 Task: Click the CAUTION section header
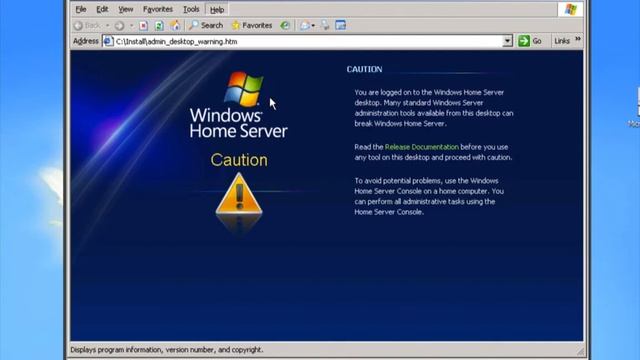pyautogui.click(x=364, y=69)
